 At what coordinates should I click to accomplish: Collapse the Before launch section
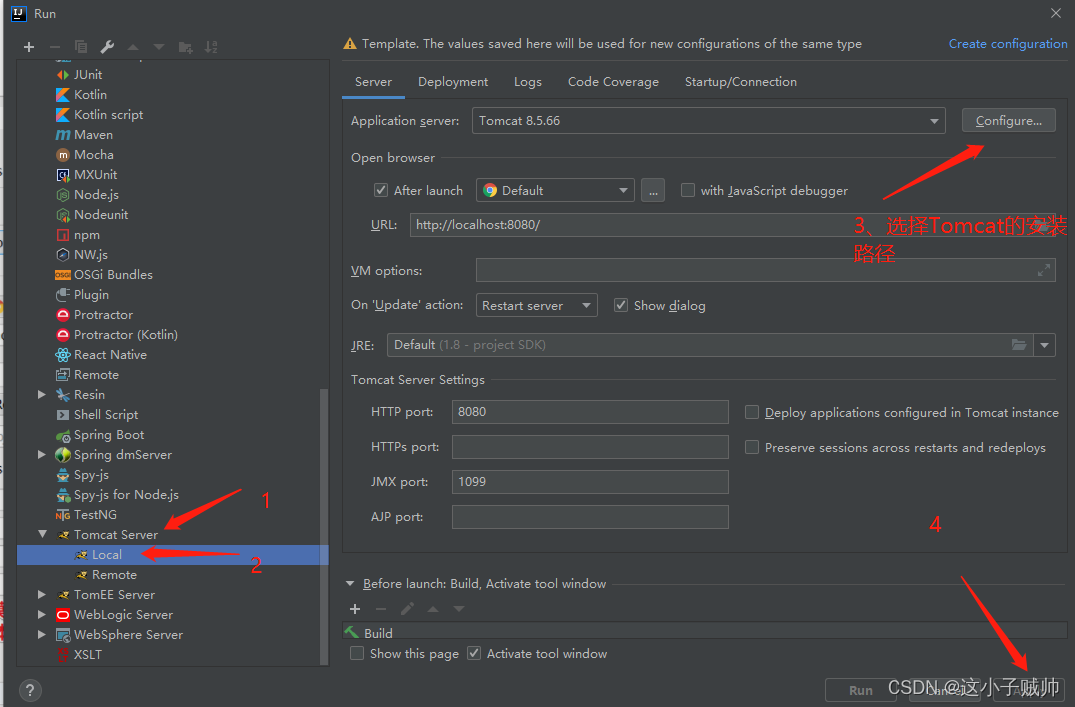pos(350,584)
